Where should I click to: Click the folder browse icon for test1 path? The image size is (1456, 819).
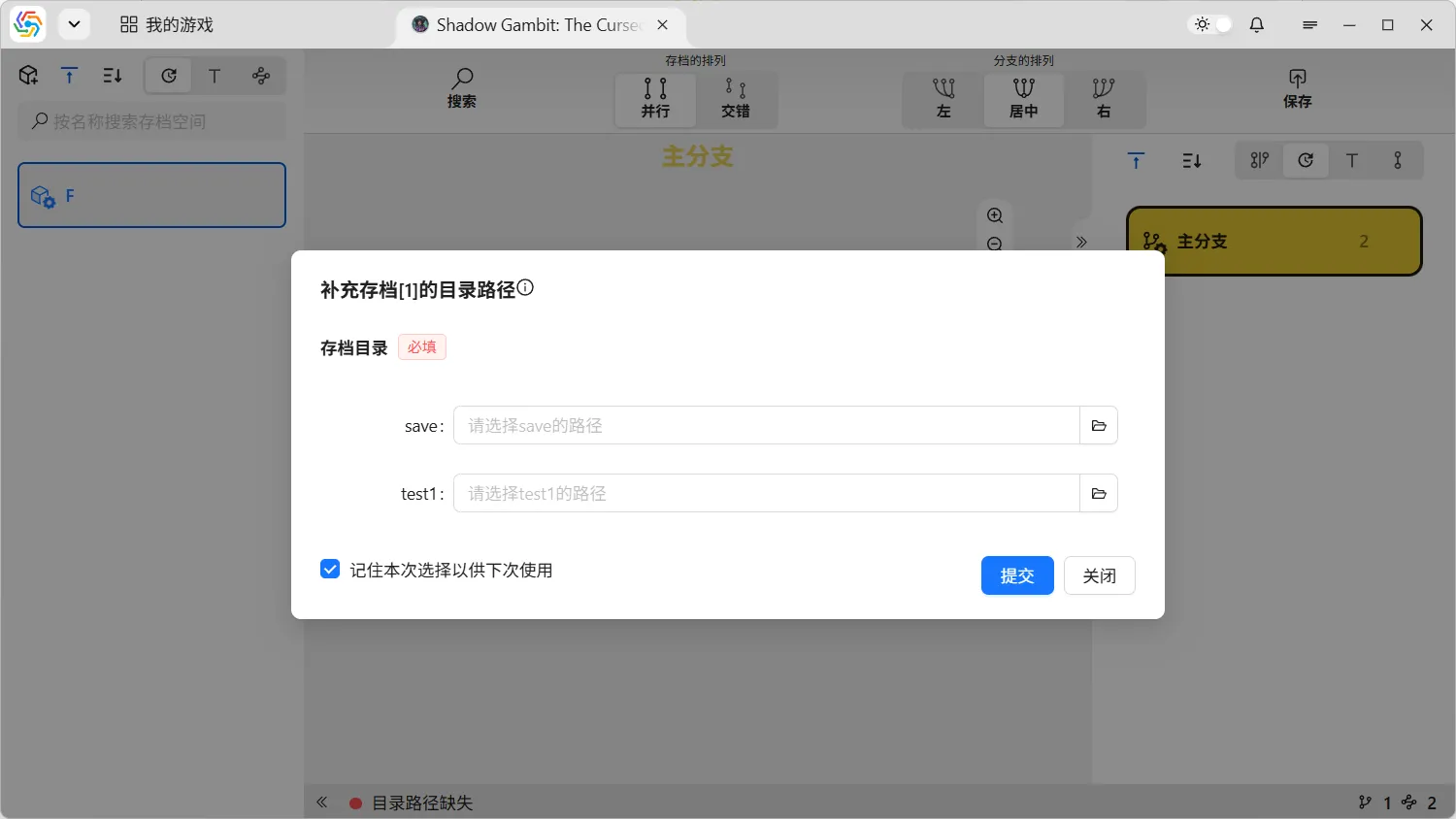(1099, 494)
